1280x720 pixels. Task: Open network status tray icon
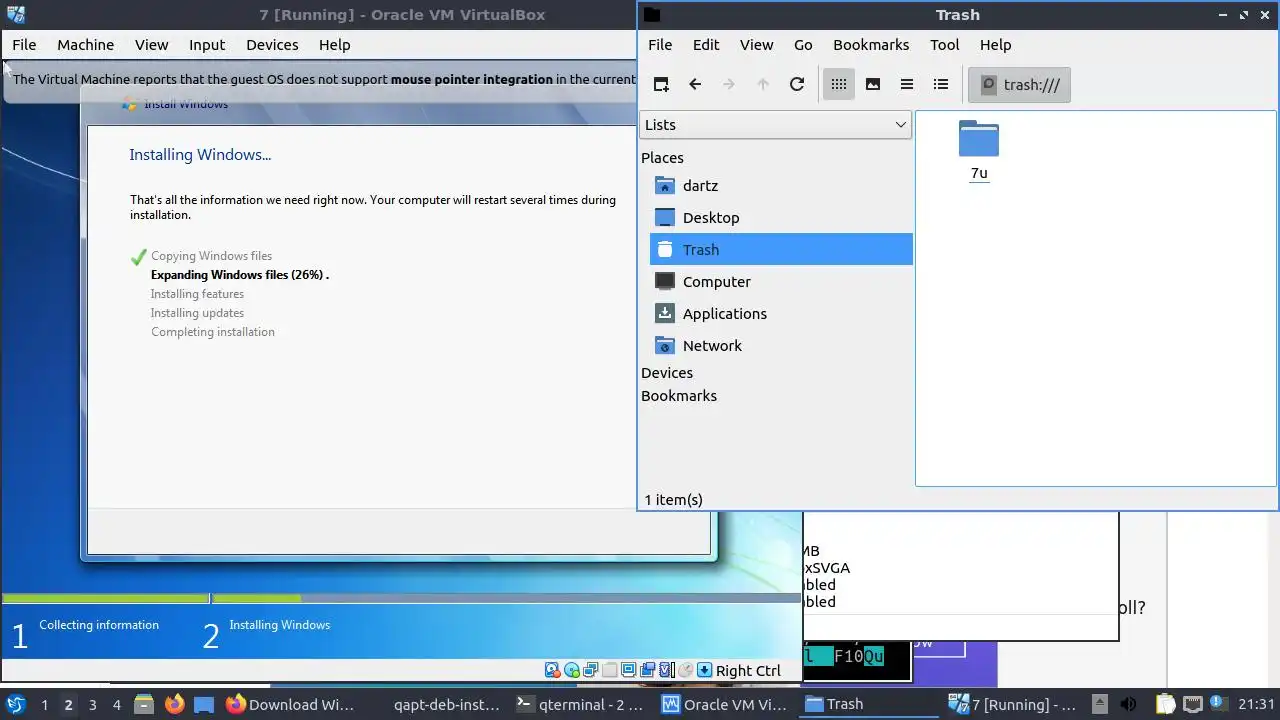tap(1192, 704)
